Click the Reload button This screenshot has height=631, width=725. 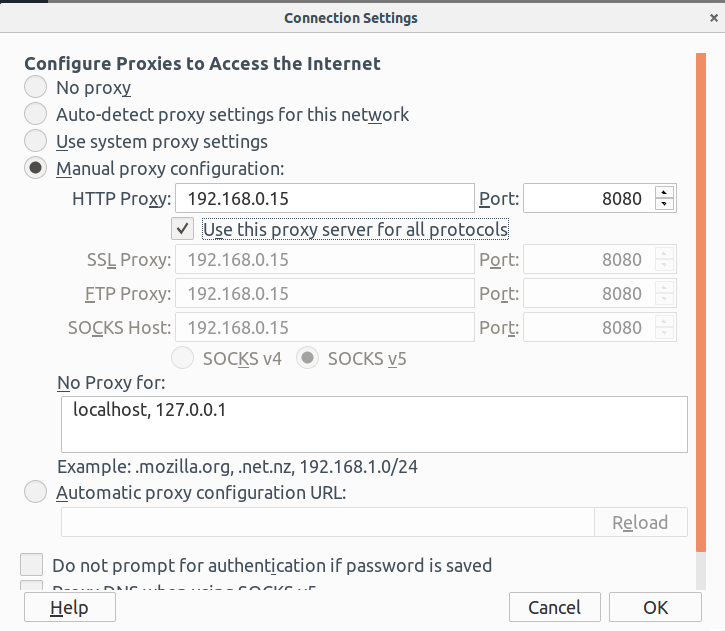tap(640, 522)
